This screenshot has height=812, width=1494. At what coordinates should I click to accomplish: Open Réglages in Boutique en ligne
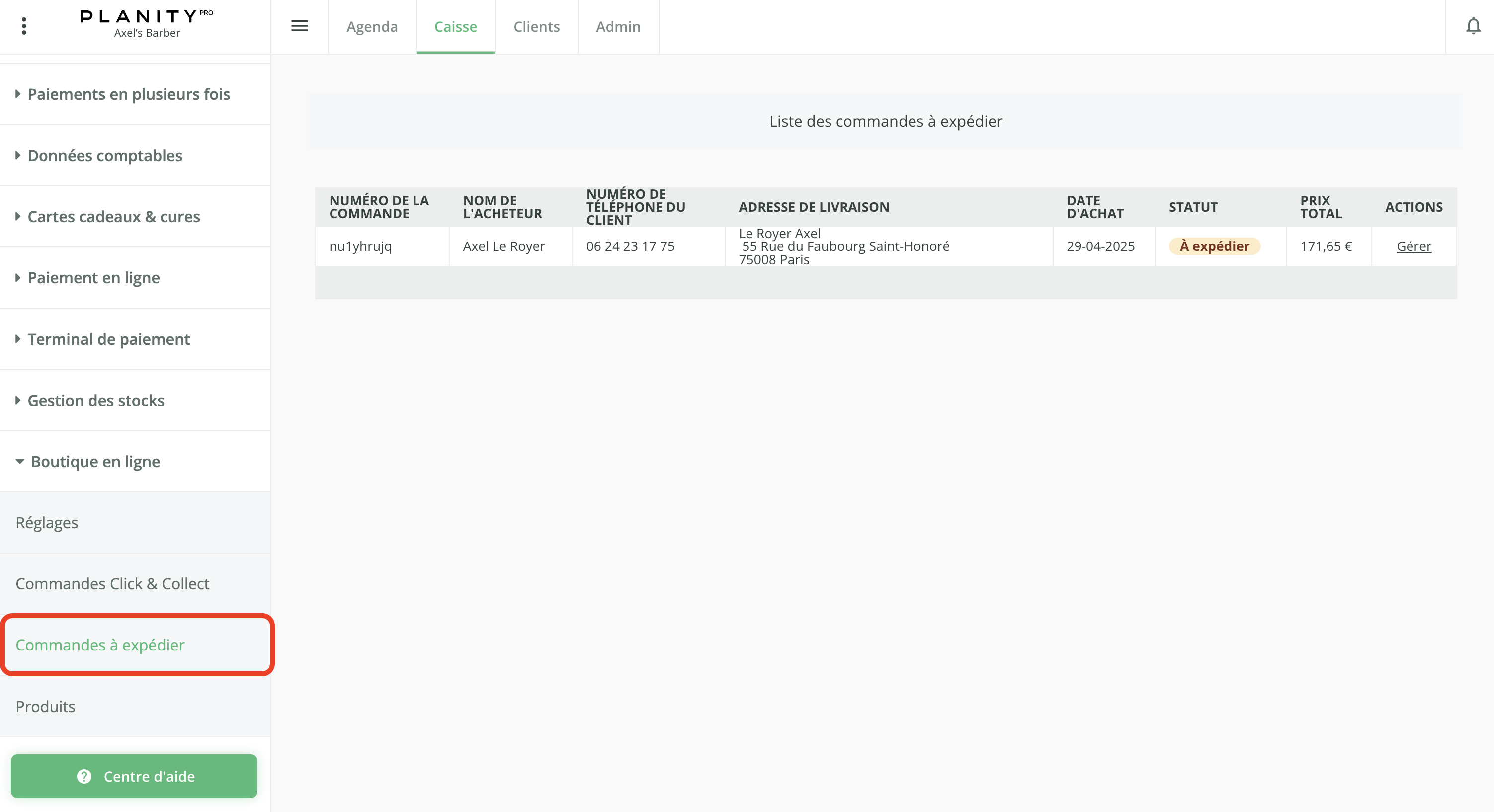point(46,523)
